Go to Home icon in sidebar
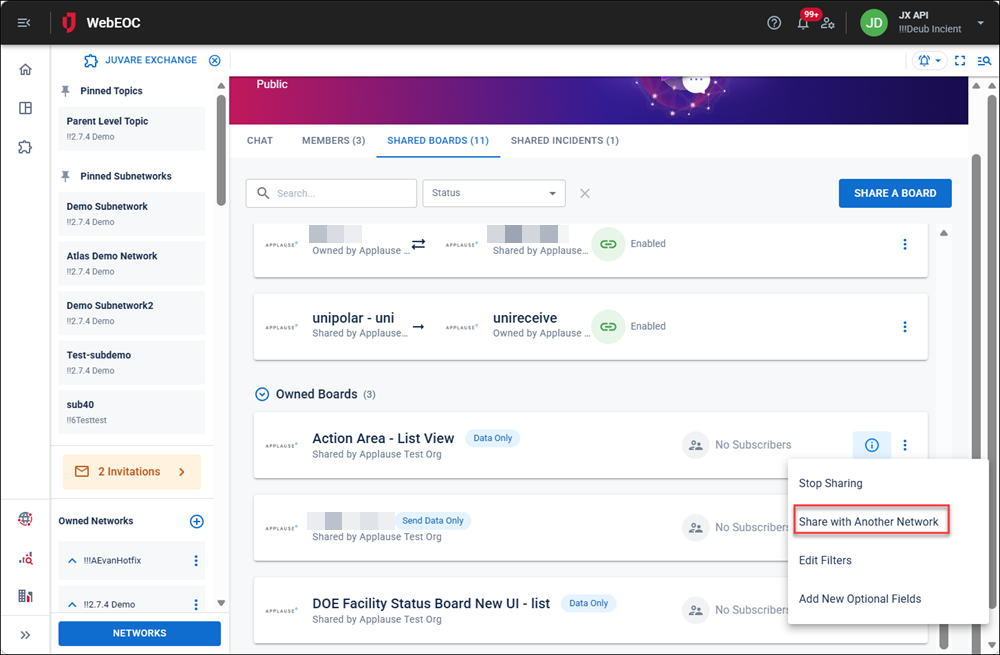Screen dimensions: 1000x655 [x=26, y=70]
